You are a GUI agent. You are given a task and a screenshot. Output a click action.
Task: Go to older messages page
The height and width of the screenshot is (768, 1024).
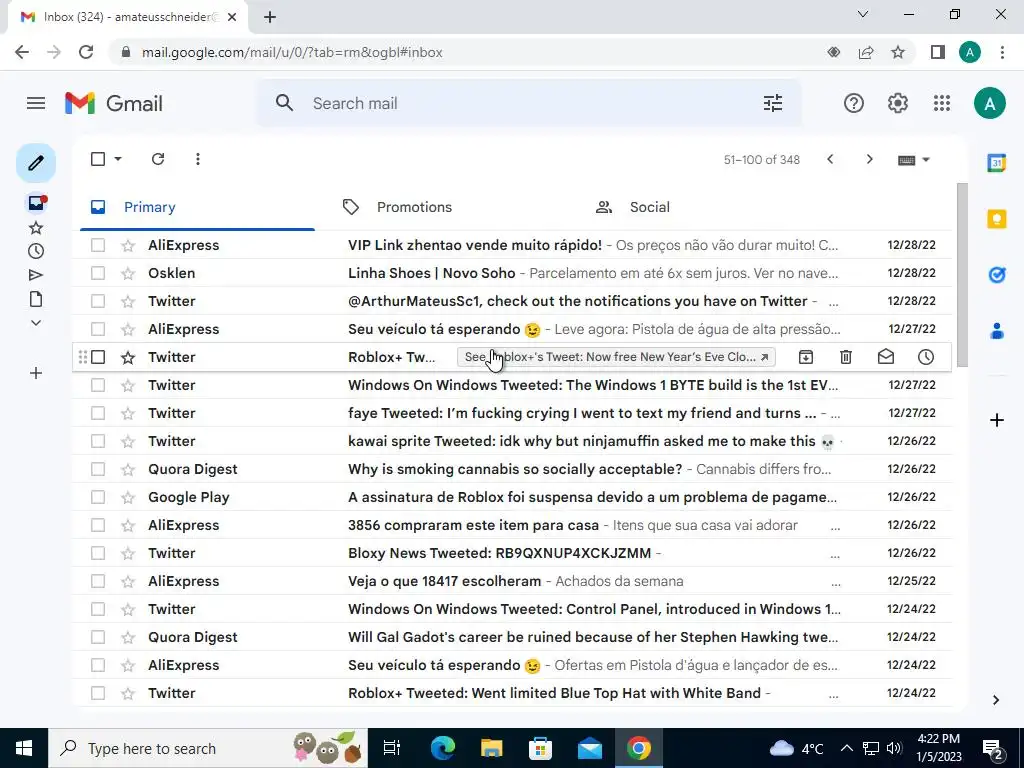(869, 159)
